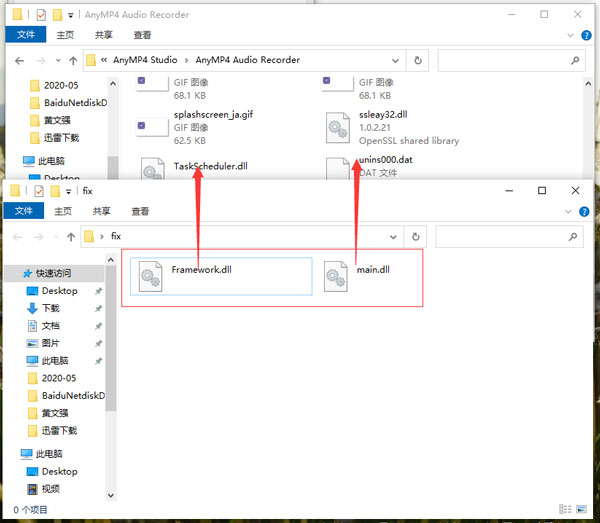Click search box in fix window
Viewport: 600px width, 523px height.
pyautogui.click(x=509, y=237)
